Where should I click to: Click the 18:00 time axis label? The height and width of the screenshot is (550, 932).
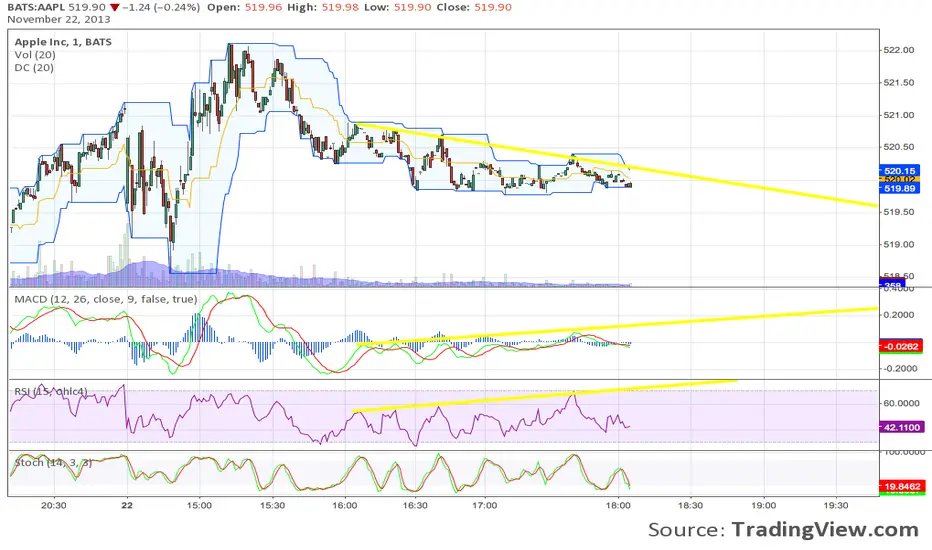pyautogui.click(x=618, y=505)
